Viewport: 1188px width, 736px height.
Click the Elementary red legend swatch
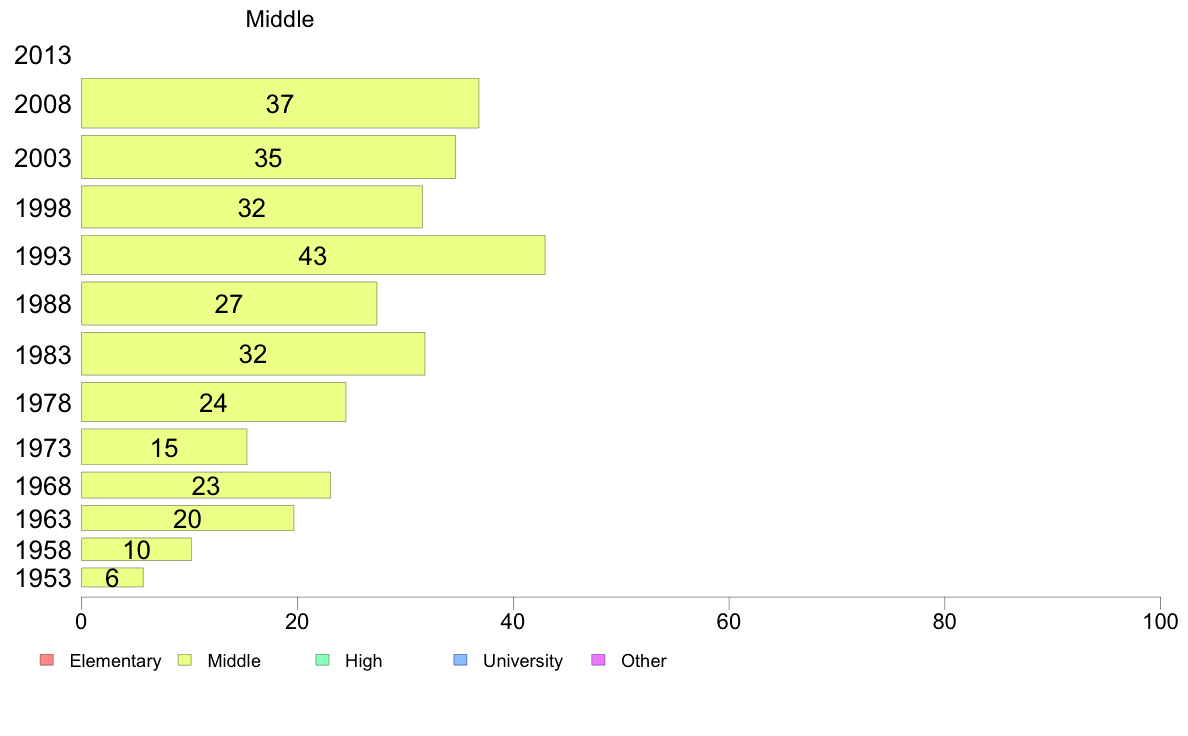coord(47,660)
